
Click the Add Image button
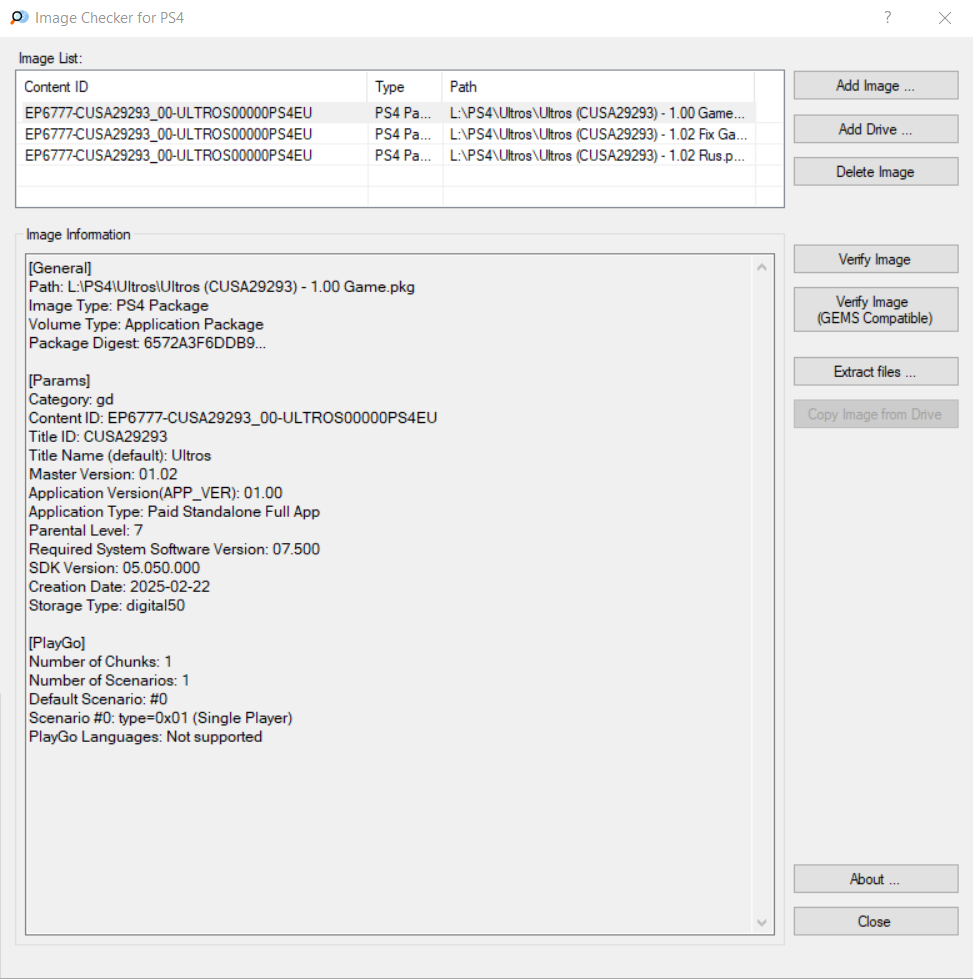pos(876,86)
